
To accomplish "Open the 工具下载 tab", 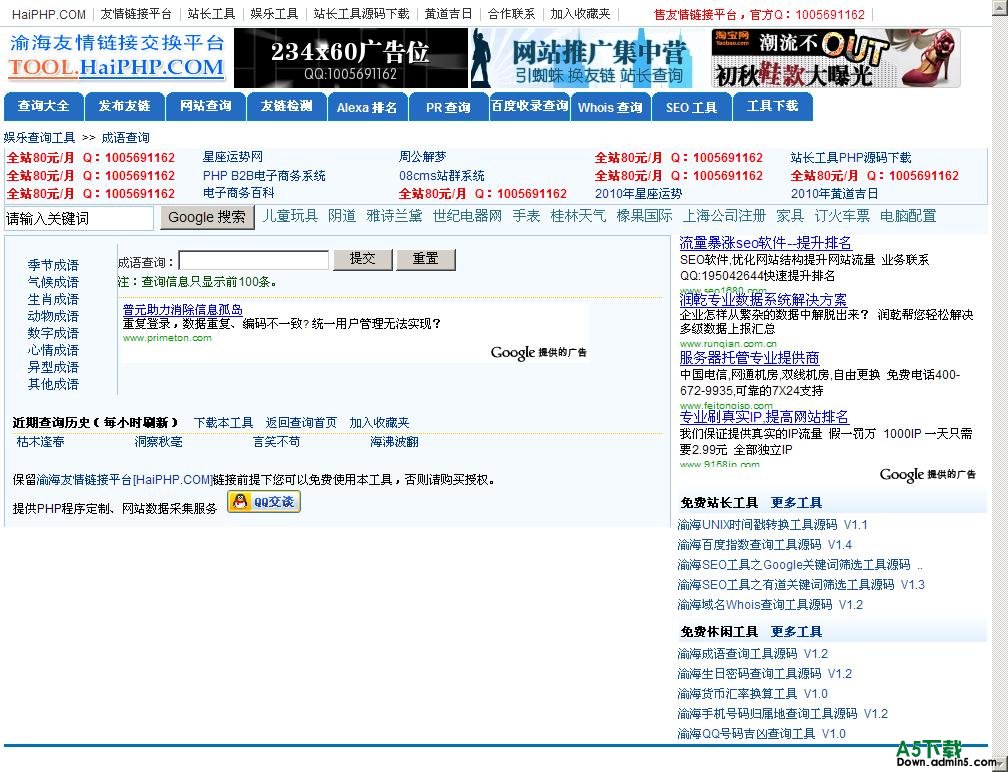I will (772, 107).
